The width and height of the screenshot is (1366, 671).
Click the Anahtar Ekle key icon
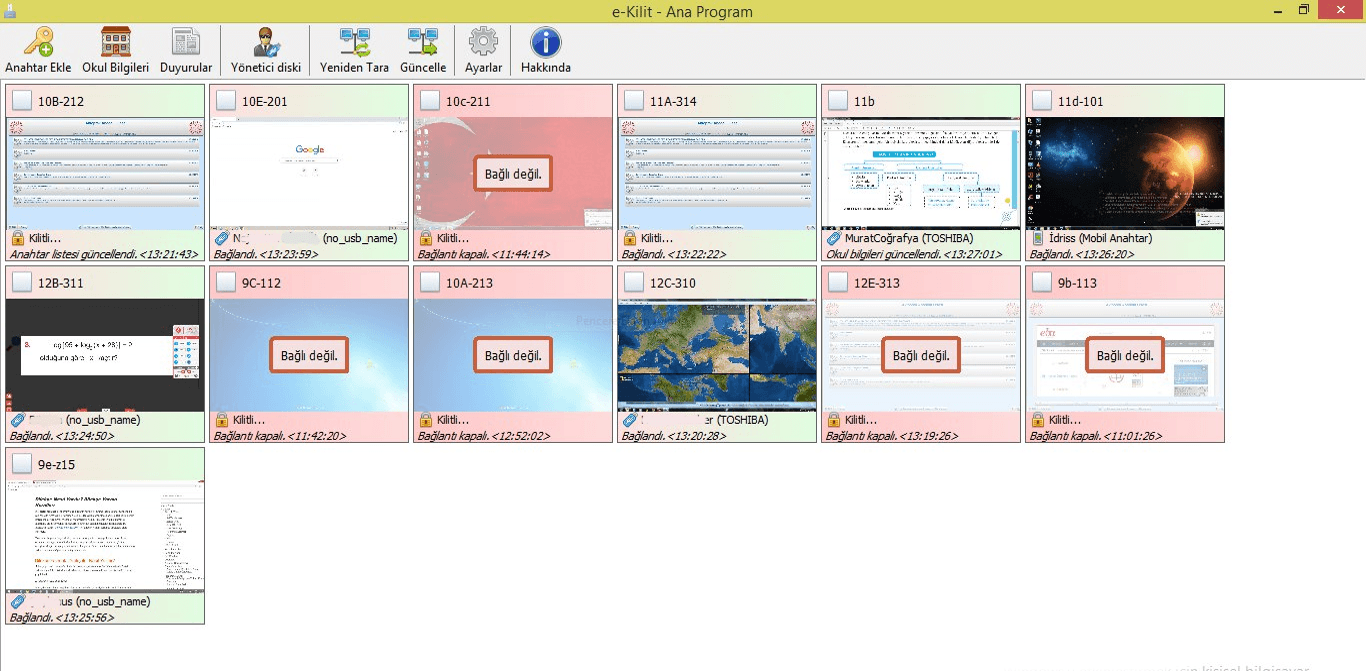click(38, 43)
